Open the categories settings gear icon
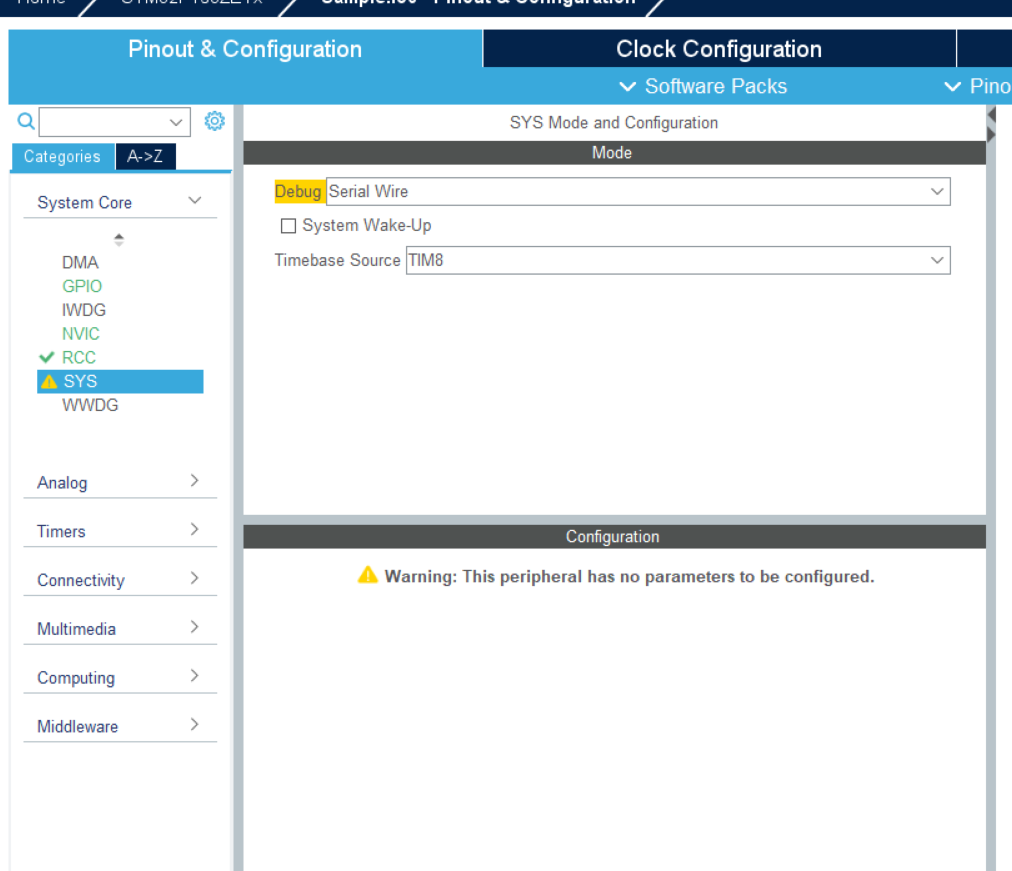The image size is (1012, 871). pyautogui.click(x=214, y=121)
